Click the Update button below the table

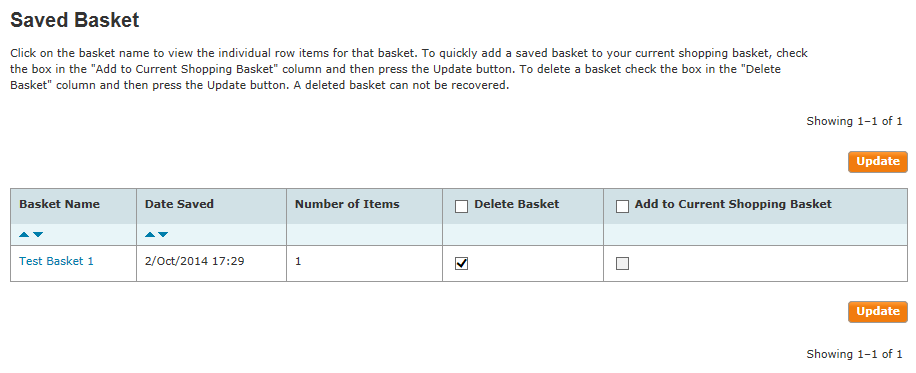[x=878, y=312]
